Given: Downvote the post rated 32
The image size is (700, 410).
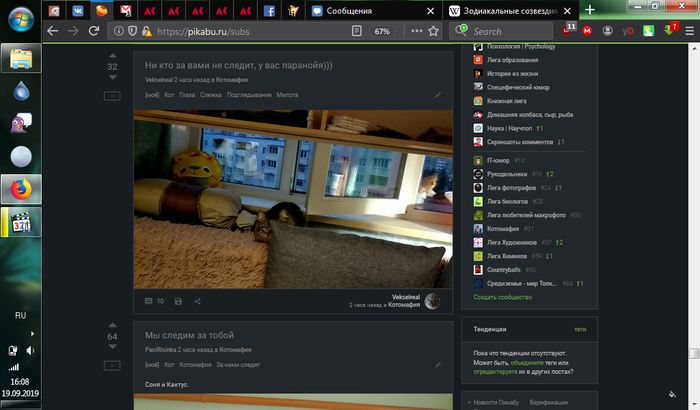Looking at the screenshot, I should 112,77.
